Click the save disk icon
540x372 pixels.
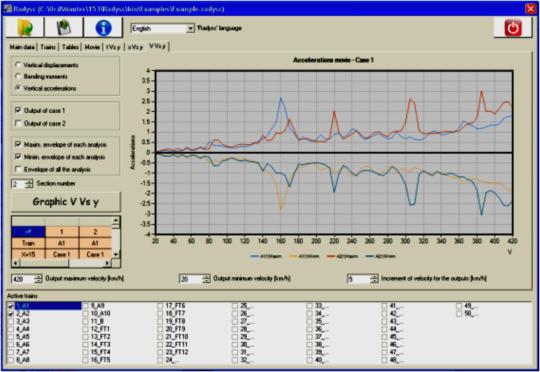(63, 28)
